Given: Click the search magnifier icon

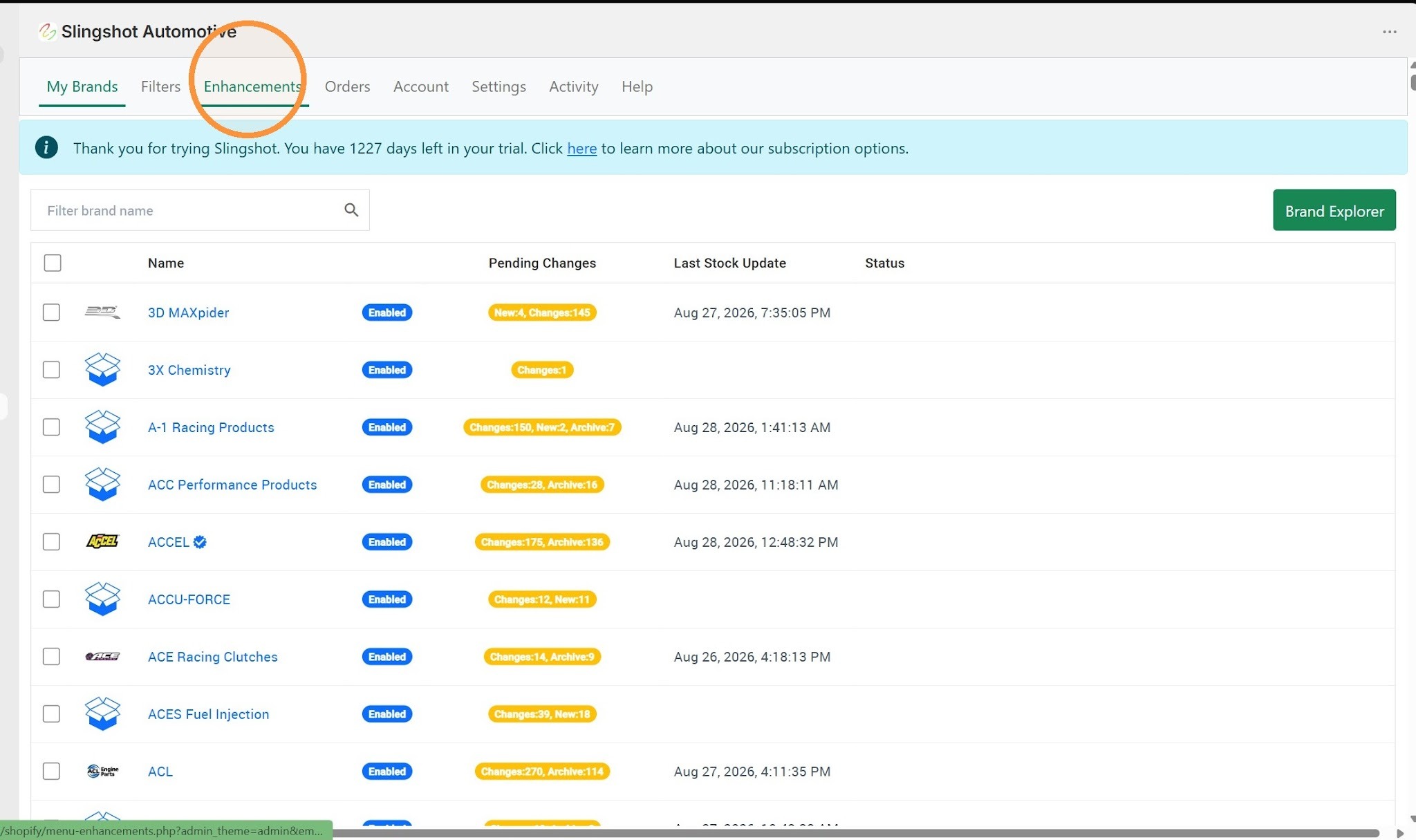Looking at the screenshot, I should coord(351,210).
